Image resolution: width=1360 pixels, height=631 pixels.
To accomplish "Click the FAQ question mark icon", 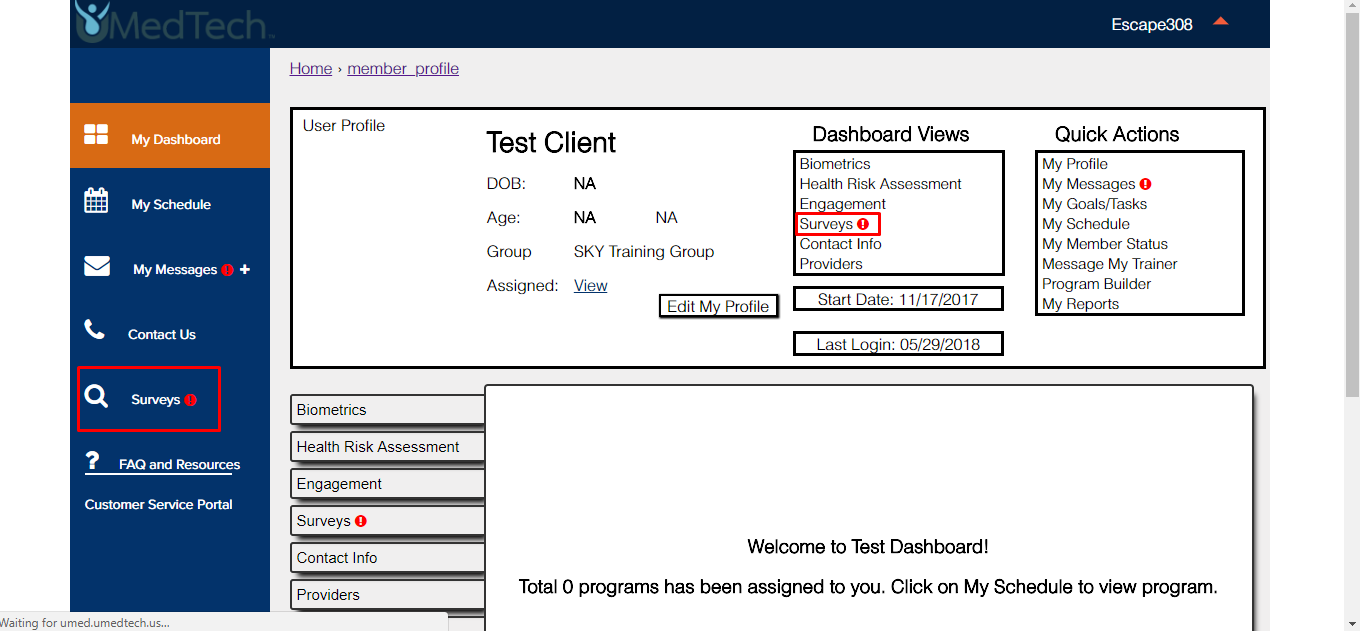I will click(x=93, y=460).
